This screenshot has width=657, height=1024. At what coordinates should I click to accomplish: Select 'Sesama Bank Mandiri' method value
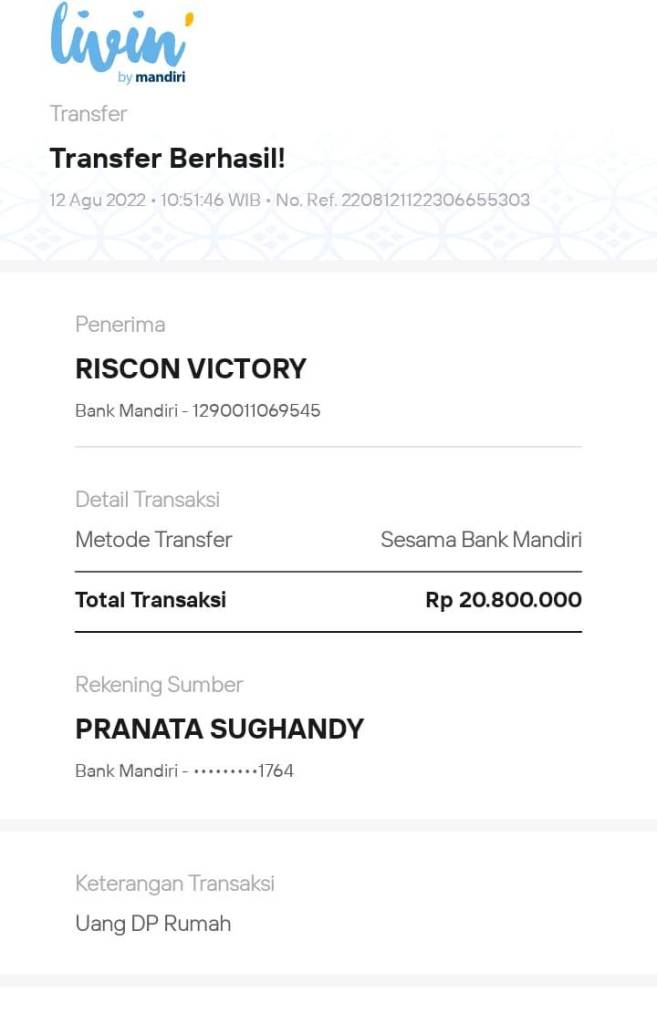[x=481, y=540]
